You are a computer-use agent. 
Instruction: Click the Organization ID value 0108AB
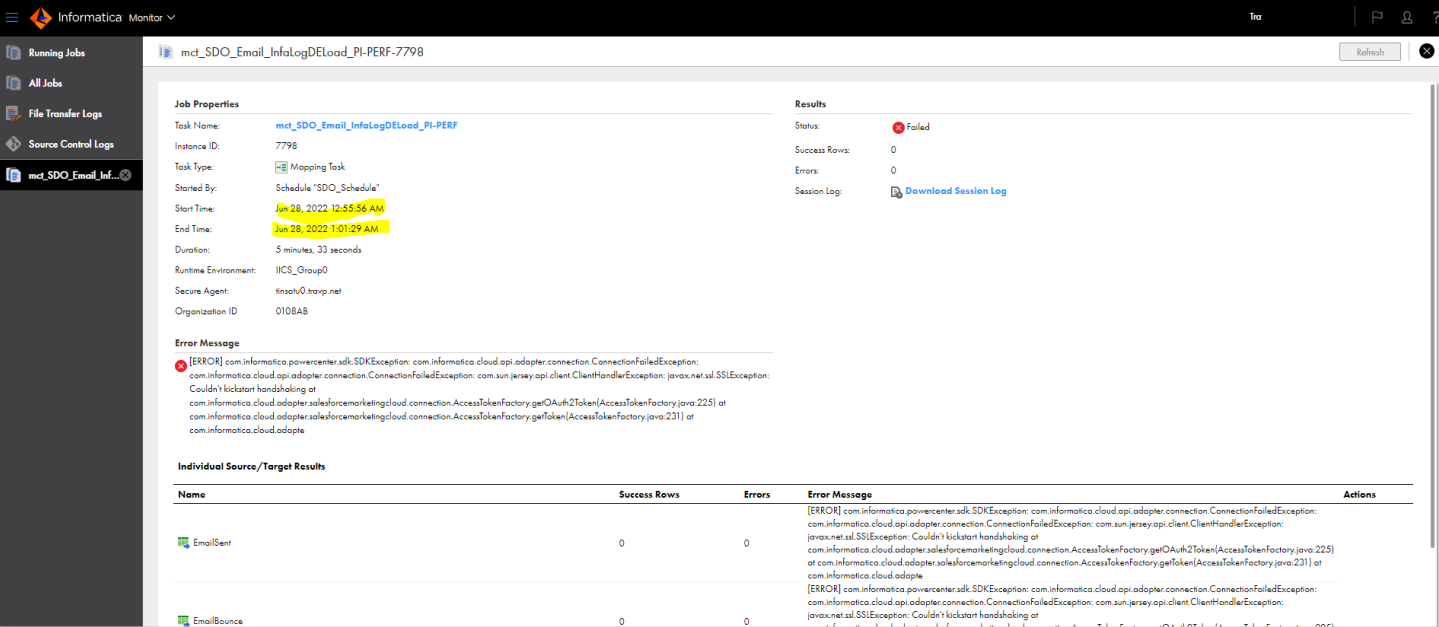click(x=292, y=312)
